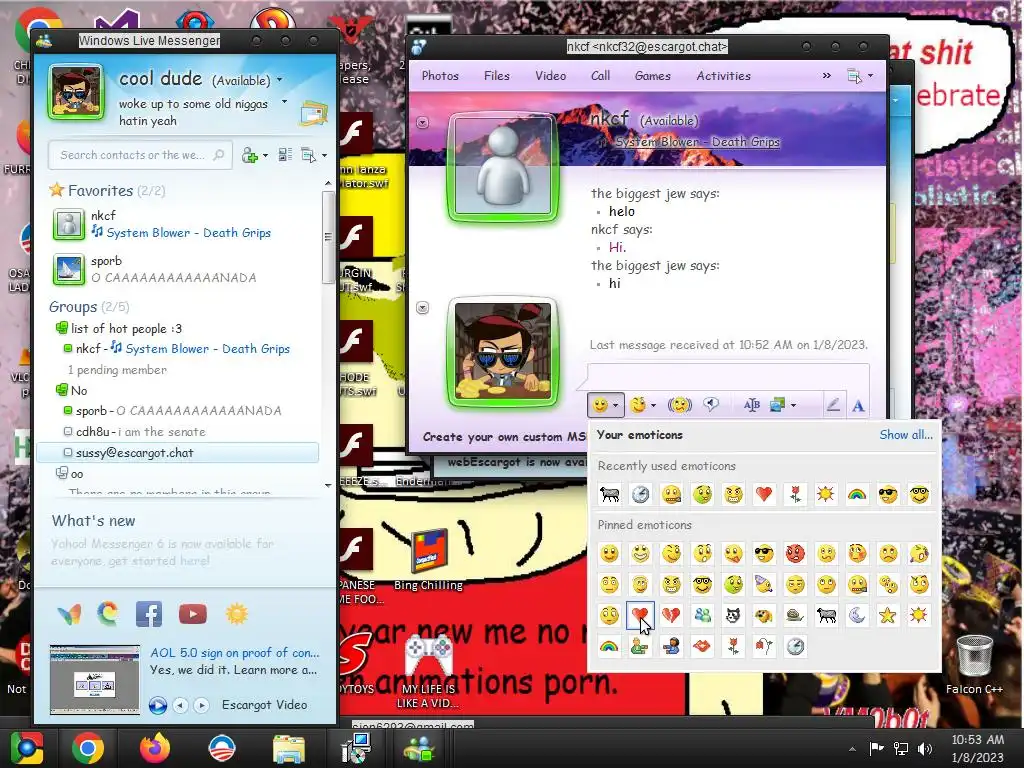Click the handwriting pen icon in chat toolbar
Viewport: 1024px width, 768px height.
click(833, 406)
